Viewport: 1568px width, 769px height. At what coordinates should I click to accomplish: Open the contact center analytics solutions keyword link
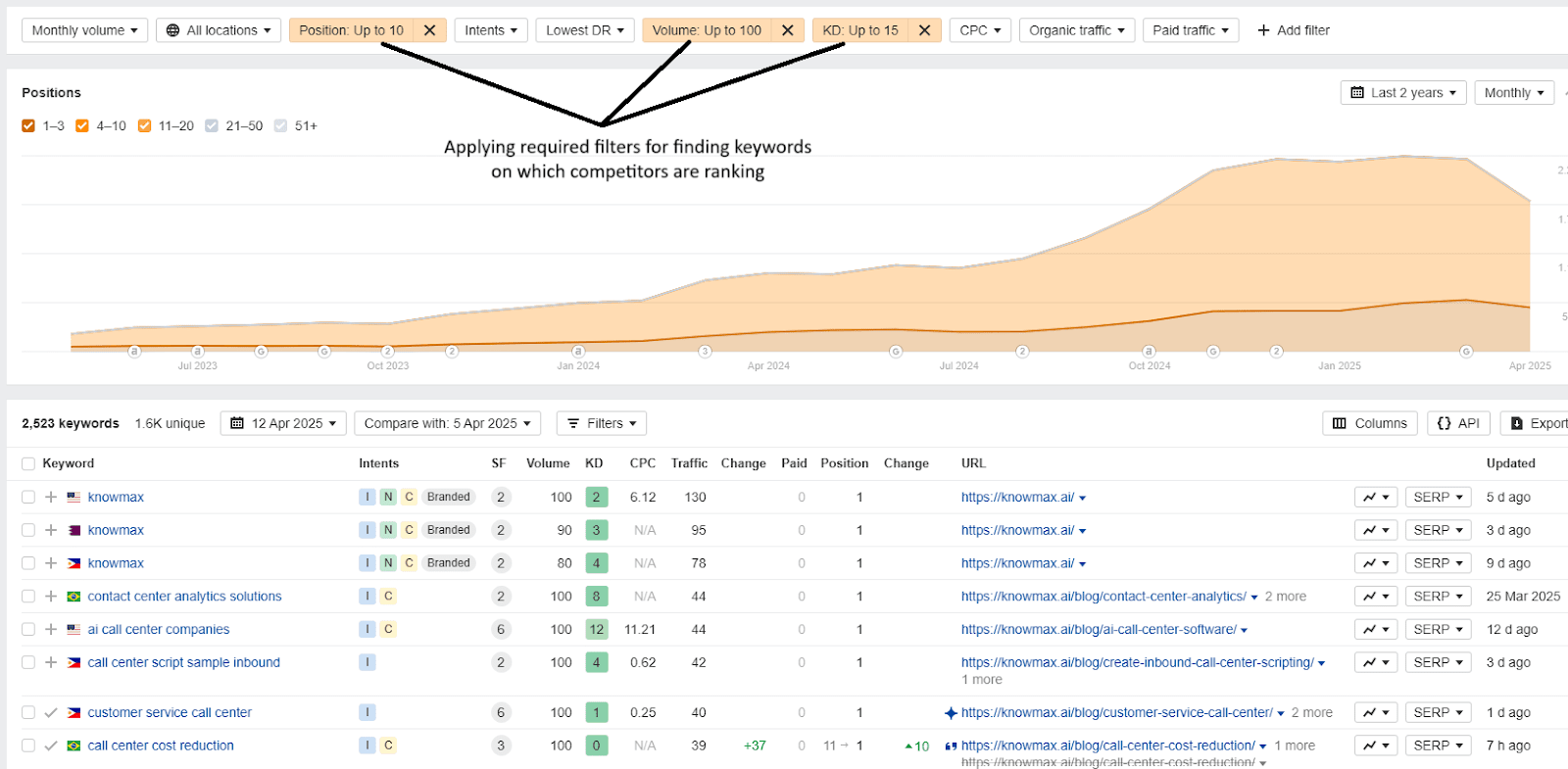[184, 597]
